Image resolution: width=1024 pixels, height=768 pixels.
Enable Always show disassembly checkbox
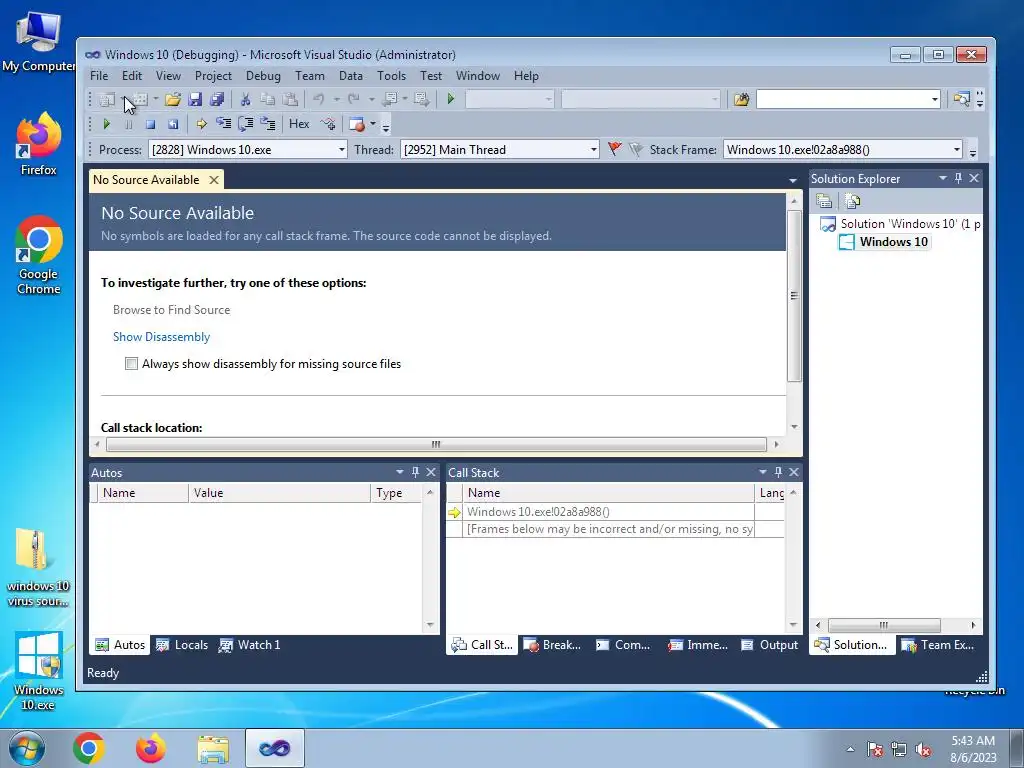[131, 364]
